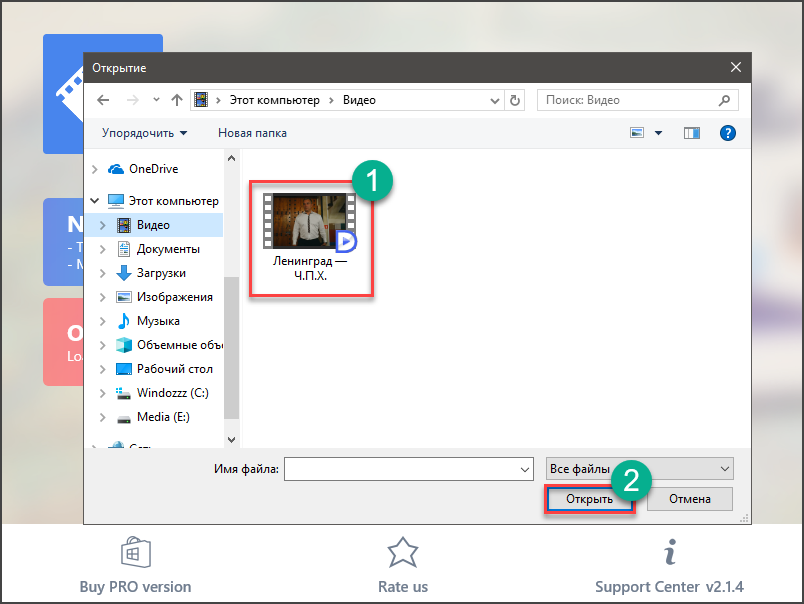Click the music note icon of Музыка
Screen dimensions: 804x604
tap(124, 321)
